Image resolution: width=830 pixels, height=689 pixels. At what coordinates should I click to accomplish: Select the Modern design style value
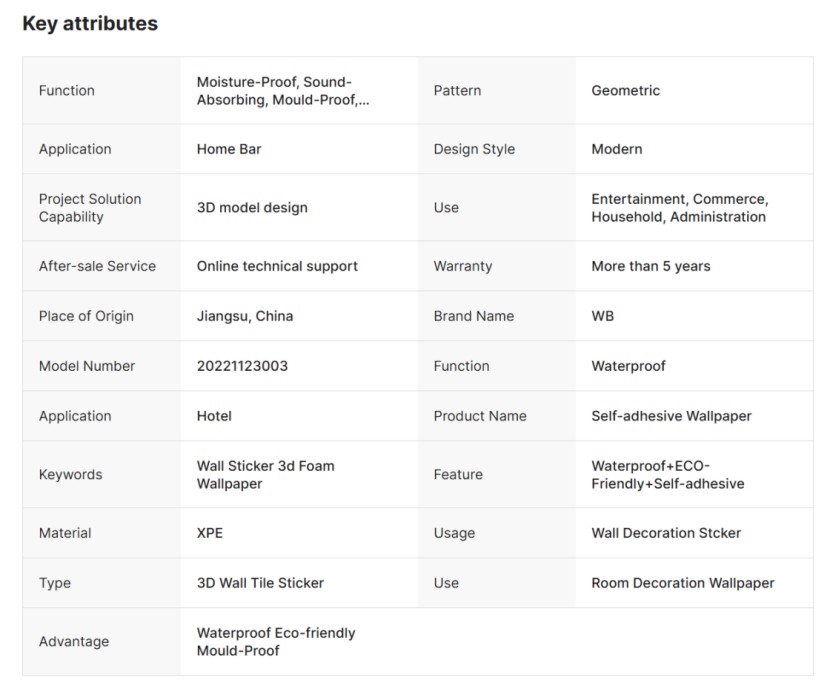click(x=616, y=149)
